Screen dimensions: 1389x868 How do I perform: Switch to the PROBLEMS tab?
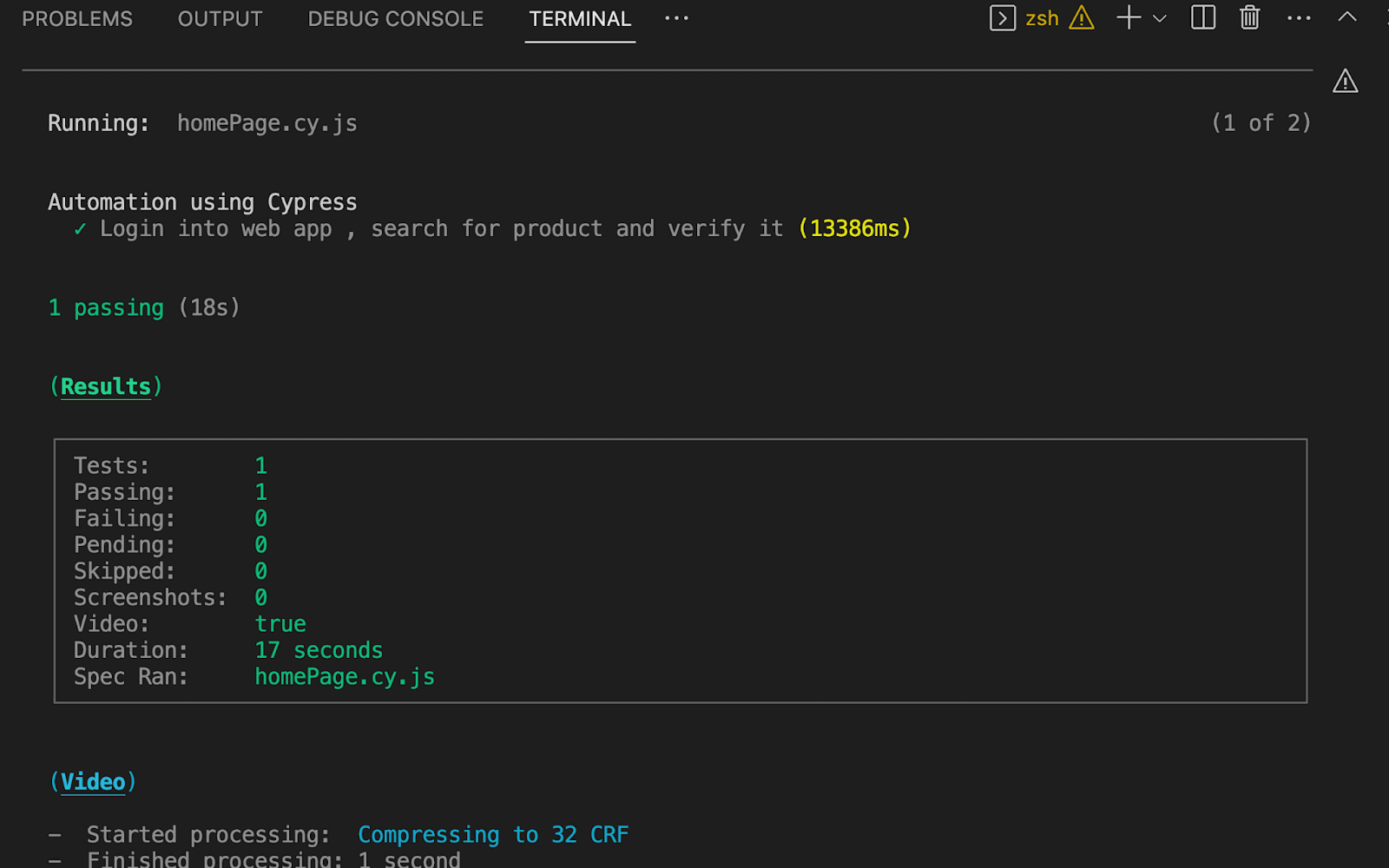[76, 18]
